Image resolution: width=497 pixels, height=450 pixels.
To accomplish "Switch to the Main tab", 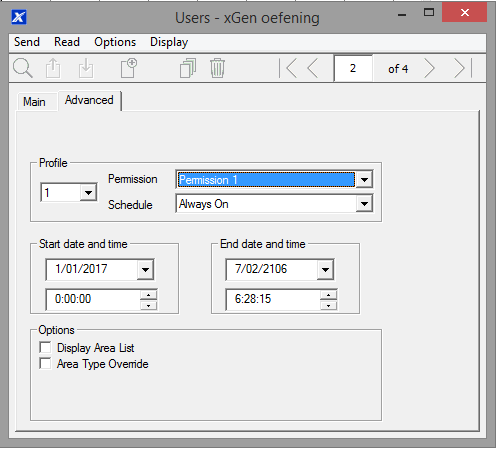I will coord(34,102).
